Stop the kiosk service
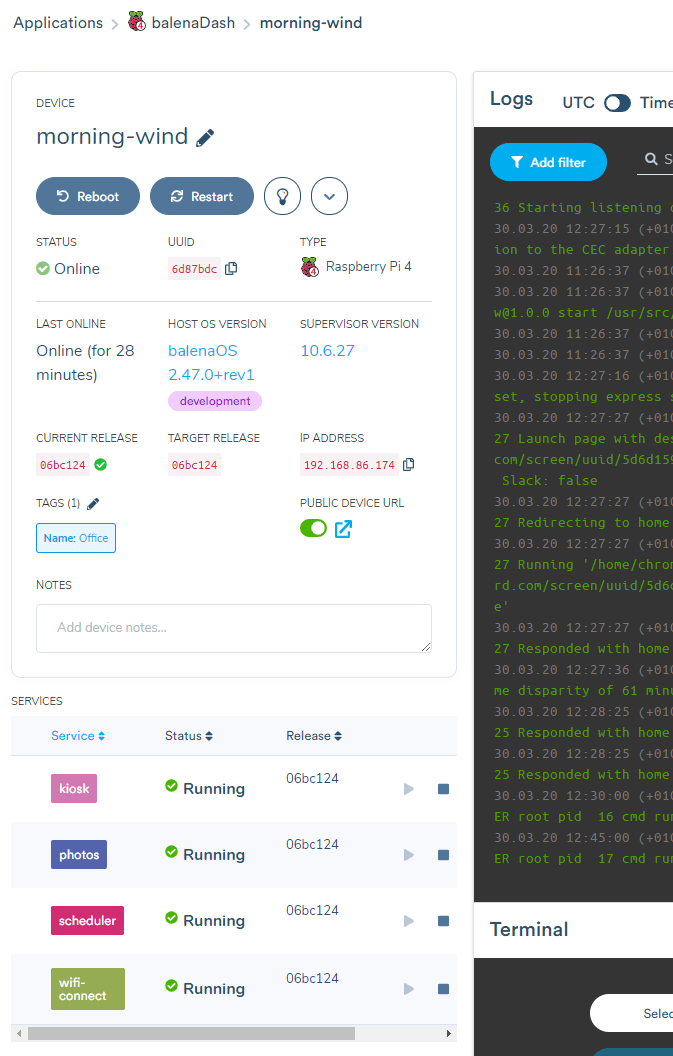This screenshot has height=1056, width=673. tap(443, 789)
